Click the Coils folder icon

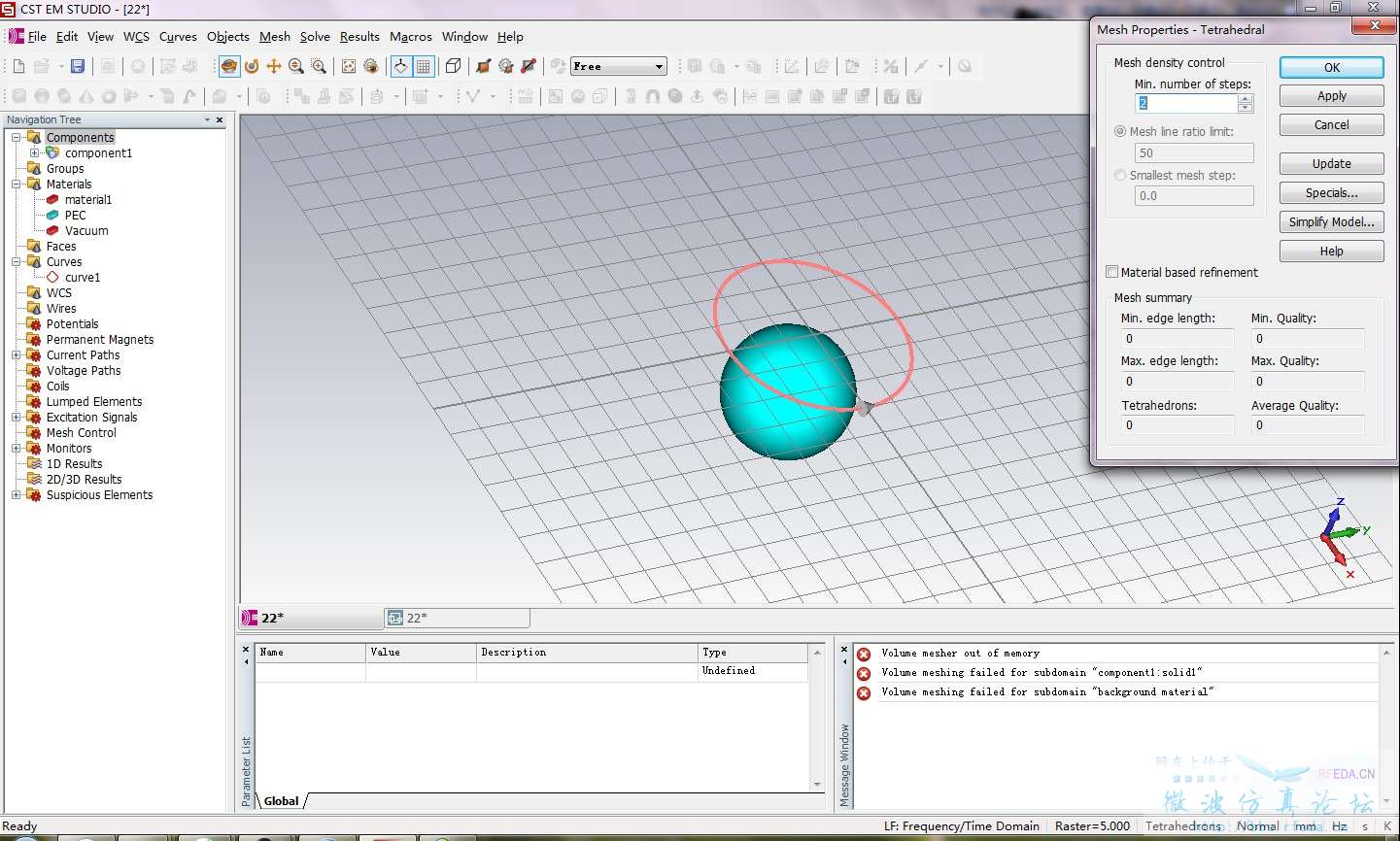point(34,386)
